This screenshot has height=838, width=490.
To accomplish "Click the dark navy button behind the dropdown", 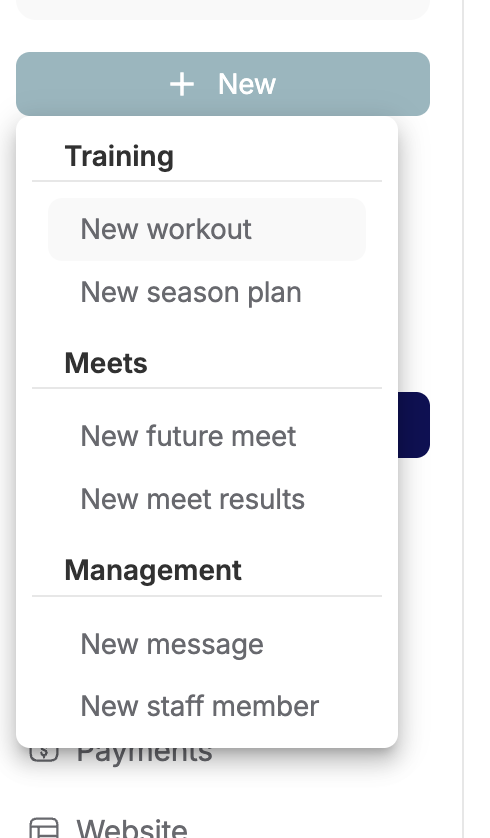I will point(414,425).
